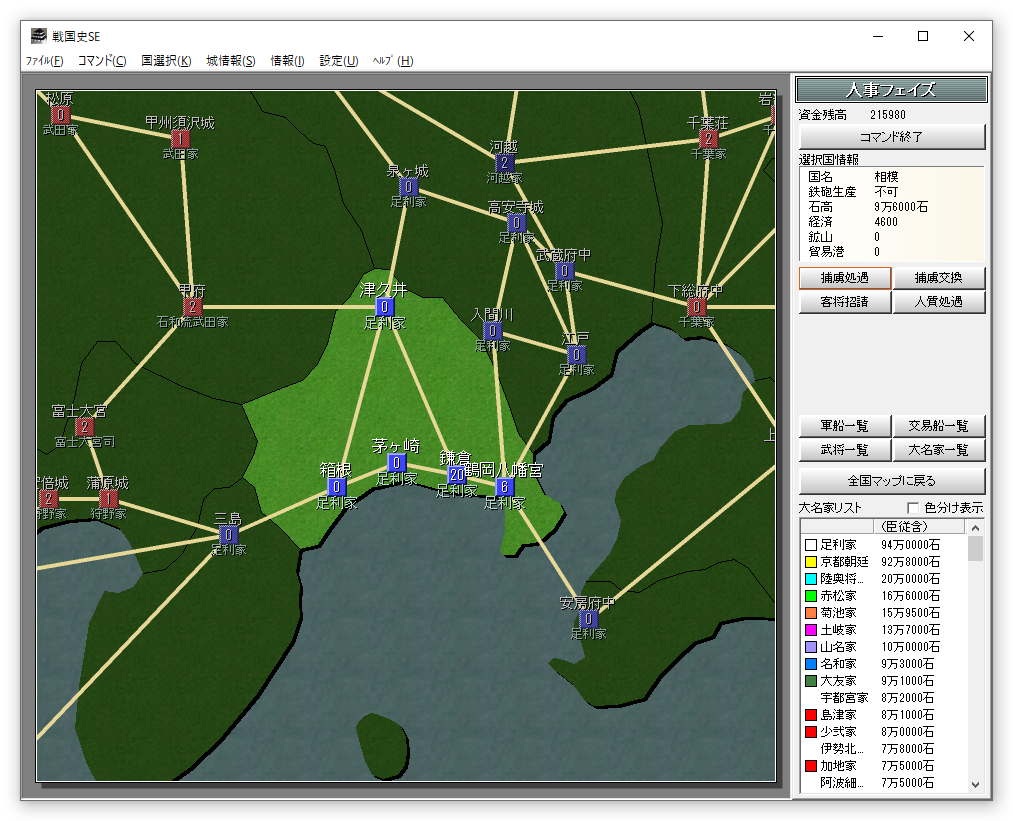Image resolution: width=1013 pixels, height=821 pixels.
Task: Click the yellow 京都朝廷 color swatch
Action: pos(811,563)
